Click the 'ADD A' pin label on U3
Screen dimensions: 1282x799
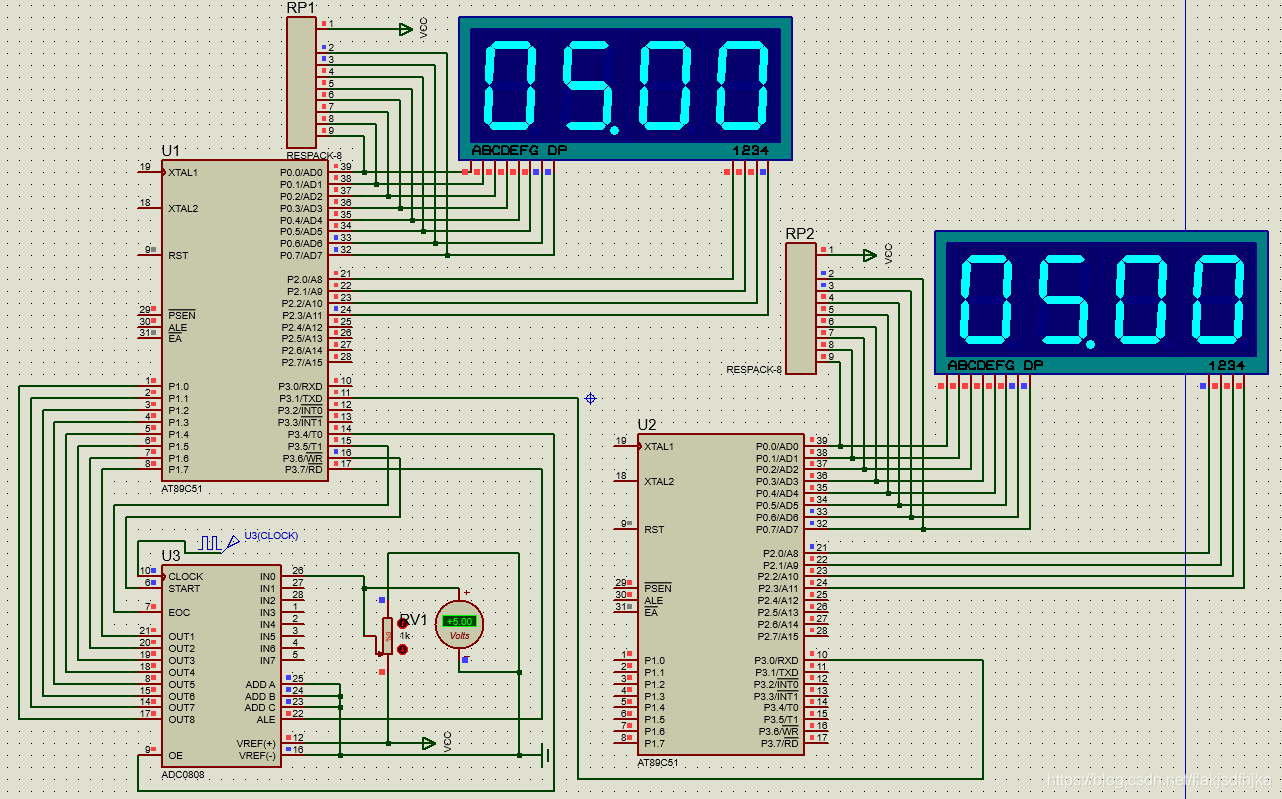(260, 685)
